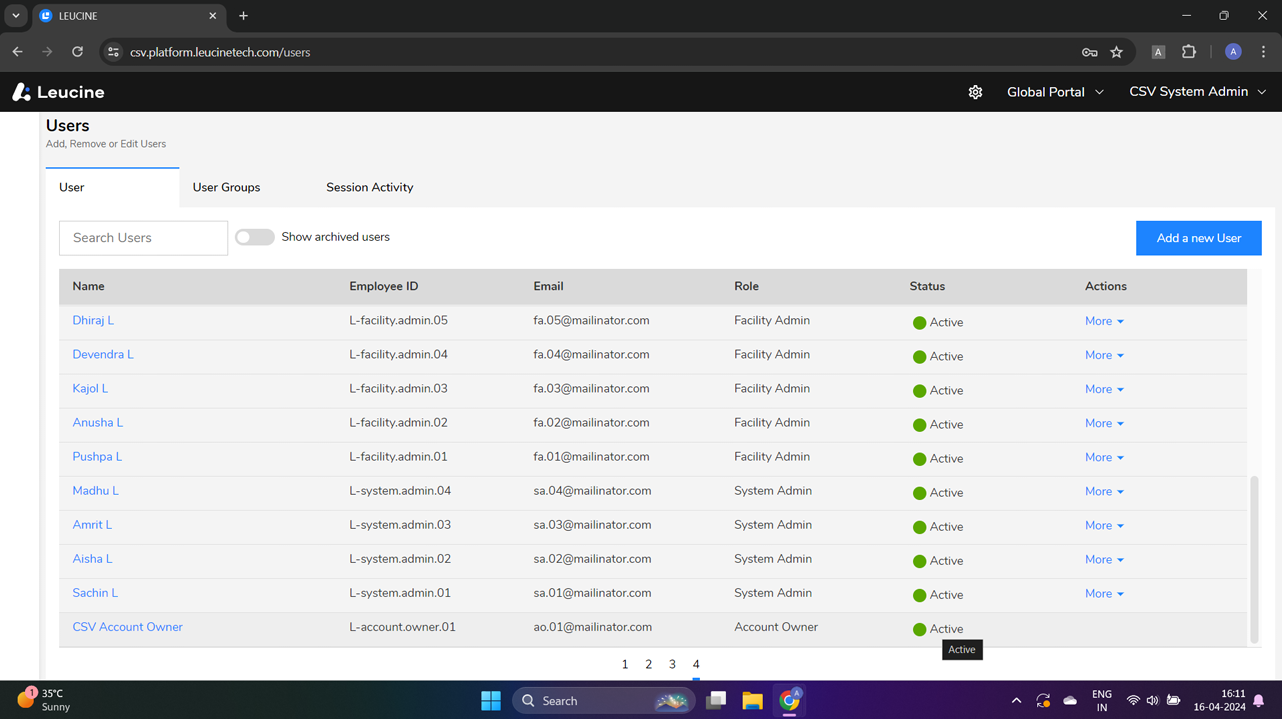
Task: Open File Explorer from taskbar
Action: coord(752,700)
